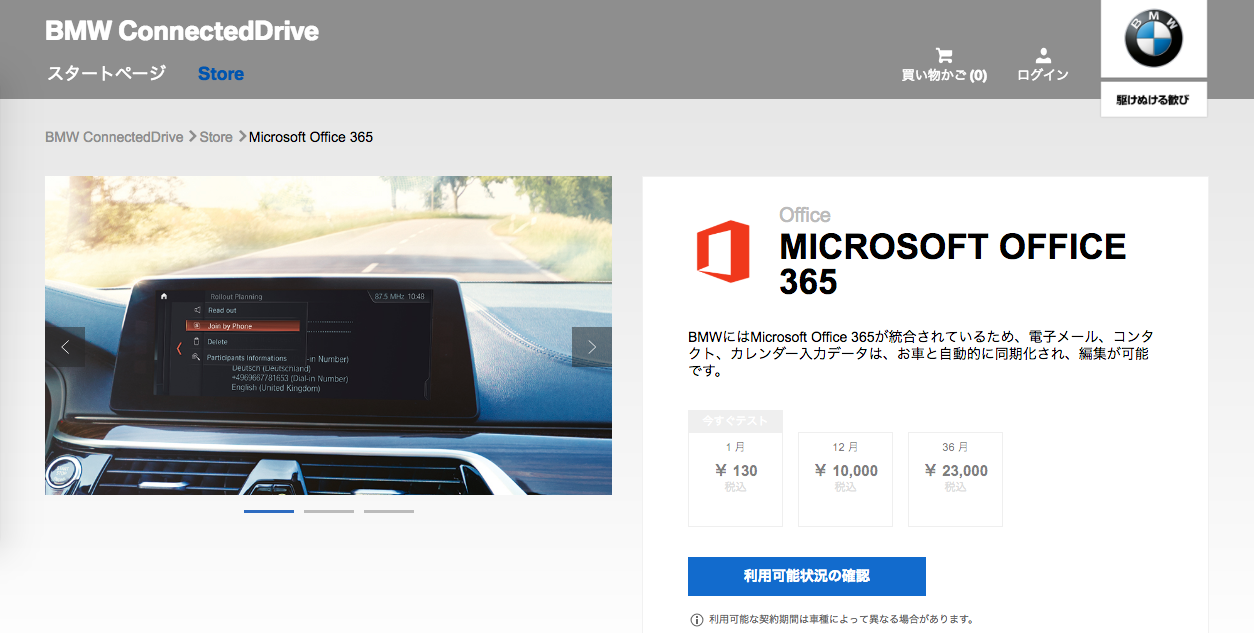This screenshot has height=633, width=1254.
Task: Go to Store in the breadcrumb
Action: (x=216, y=137)
